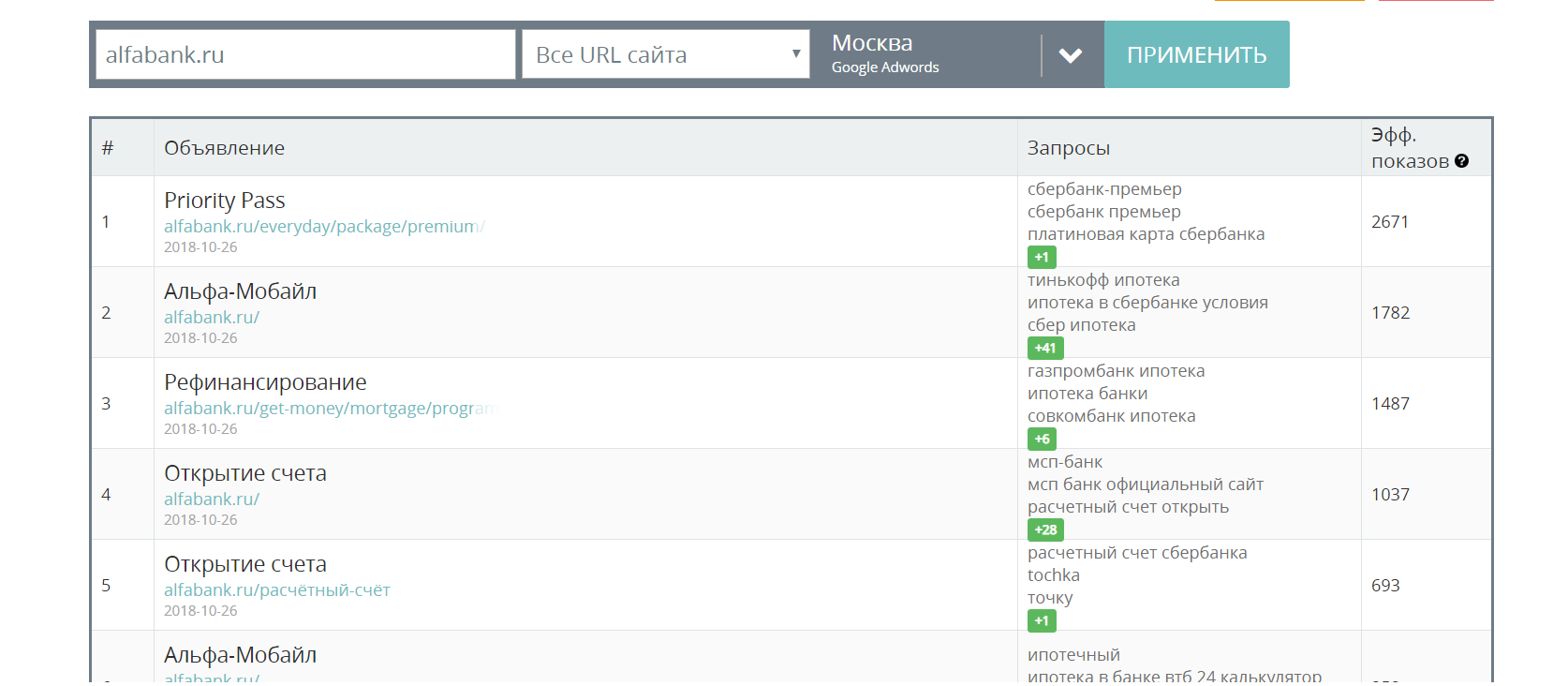The image size is (1568, 686).
Task: Click the ПРИМЕНИТЬ button
Action: (x=1197, y=54)
